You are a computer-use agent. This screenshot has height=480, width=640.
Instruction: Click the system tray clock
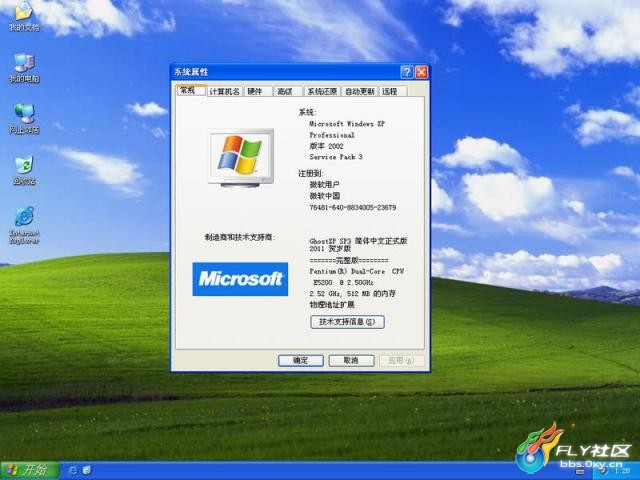click(x=622, y=471)
